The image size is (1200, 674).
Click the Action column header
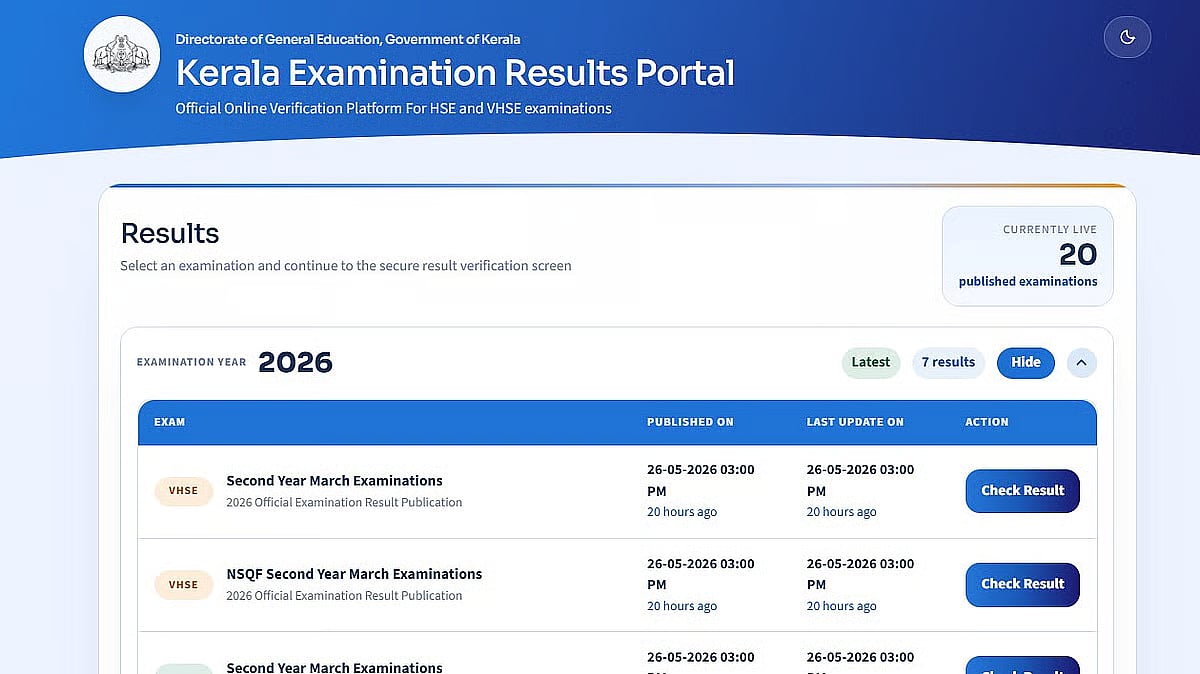click(987, 422)
